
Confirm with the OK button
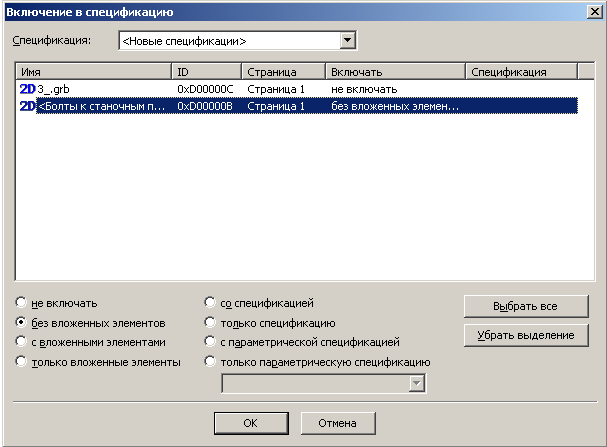[x=251, y=423]
